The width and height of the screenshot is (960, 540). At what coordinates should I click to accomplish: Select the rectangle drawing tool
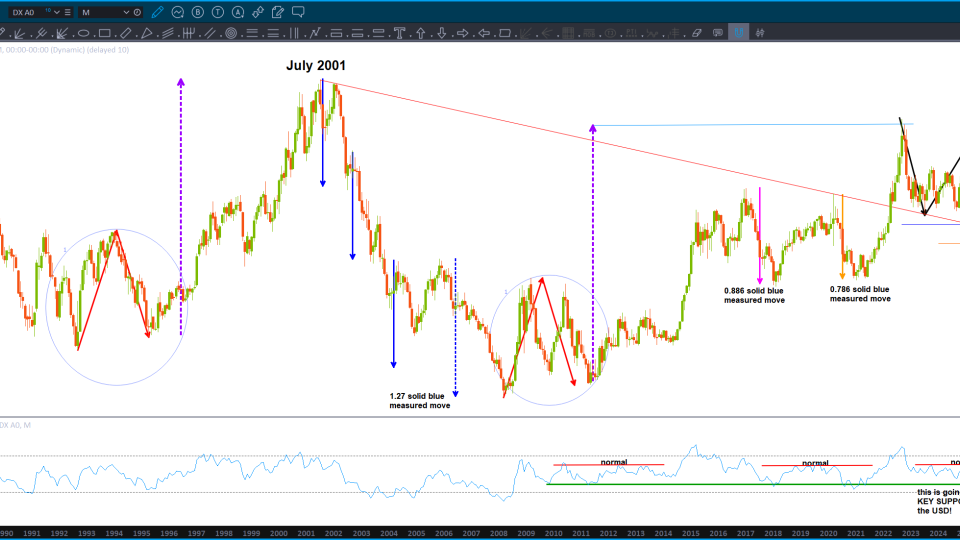105,33
